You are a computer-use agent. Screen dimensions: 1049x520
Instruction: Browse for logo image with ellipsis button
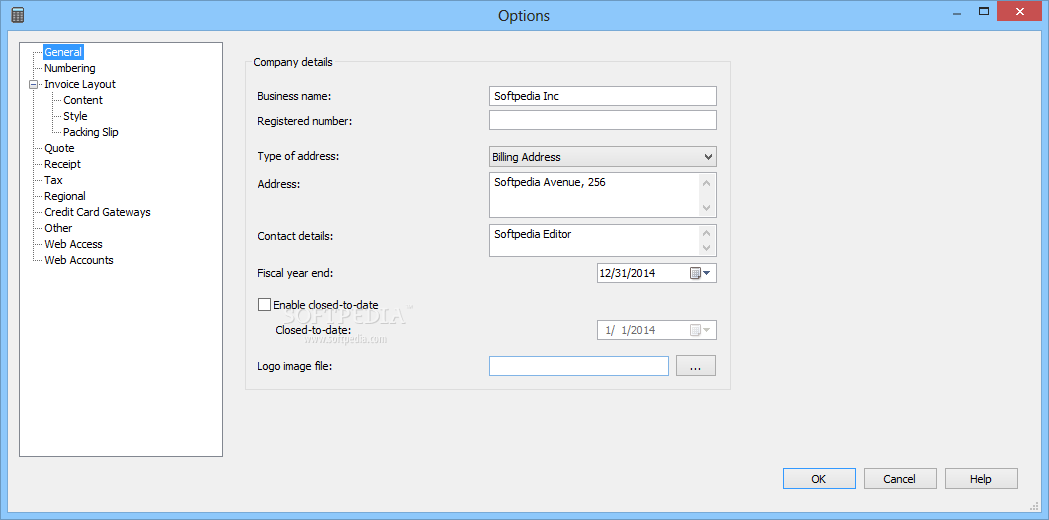696,366
